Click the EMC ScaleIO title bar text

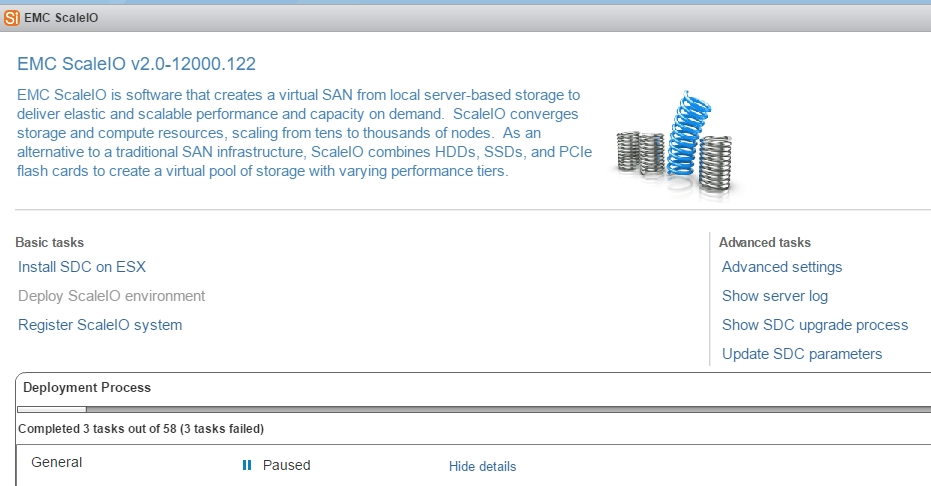click(x=61, y=18)
